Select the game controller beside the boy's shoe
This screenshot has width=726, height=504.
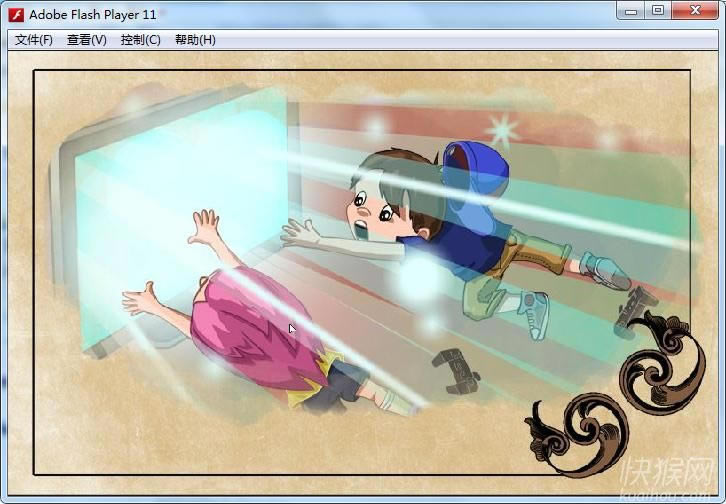pos(632,310)
